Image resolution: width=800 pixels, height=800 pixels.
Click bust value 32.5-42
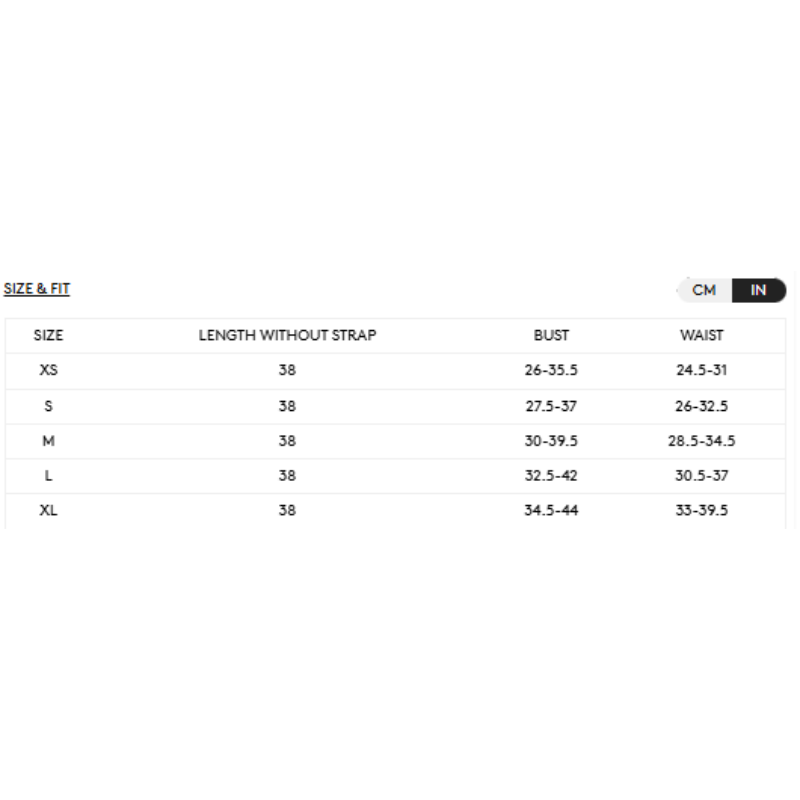click(551, 476)
